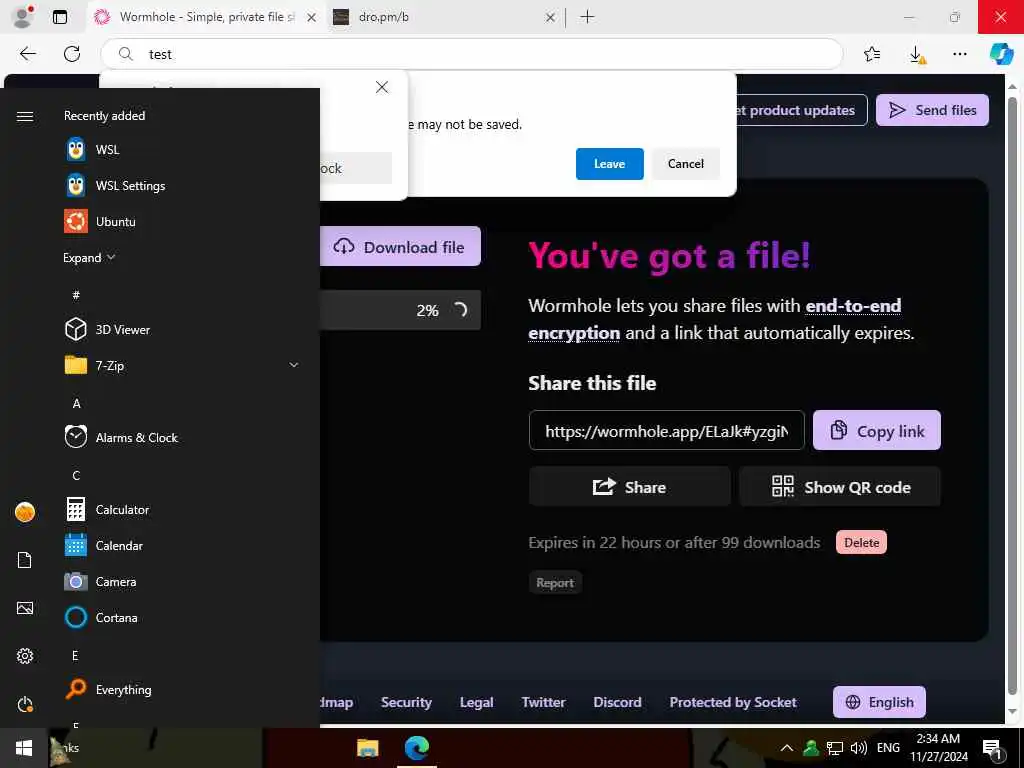Click the product updates button
This screenshot has height=768, width=1024.
tap(801, 110)
